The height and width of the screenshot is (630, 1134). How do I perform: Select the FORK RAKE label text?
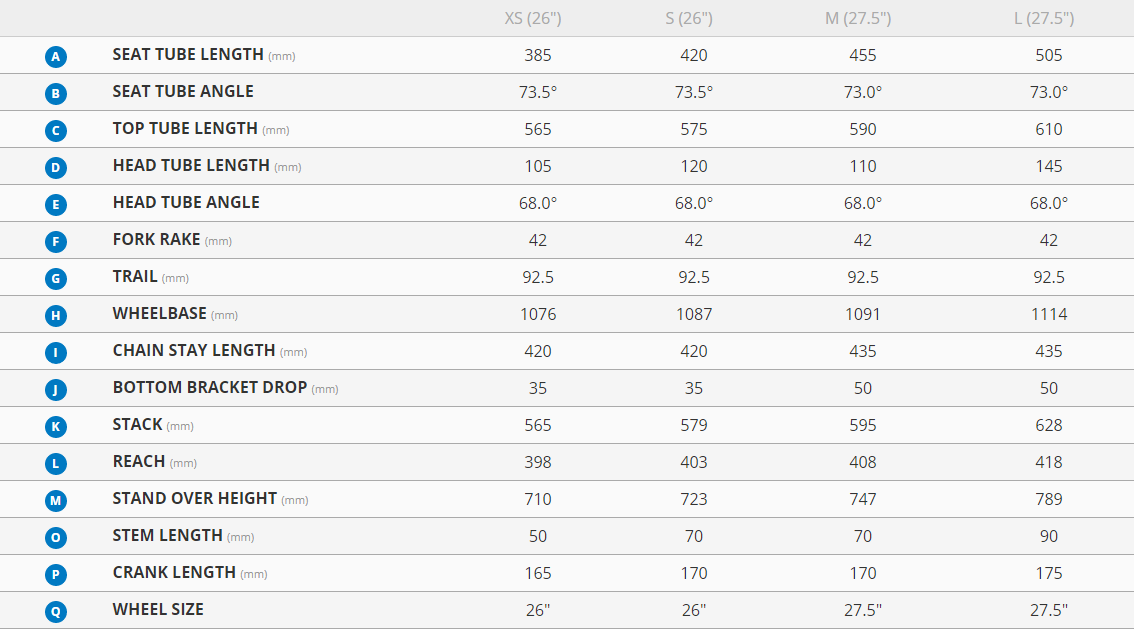(x=156, y=239)
